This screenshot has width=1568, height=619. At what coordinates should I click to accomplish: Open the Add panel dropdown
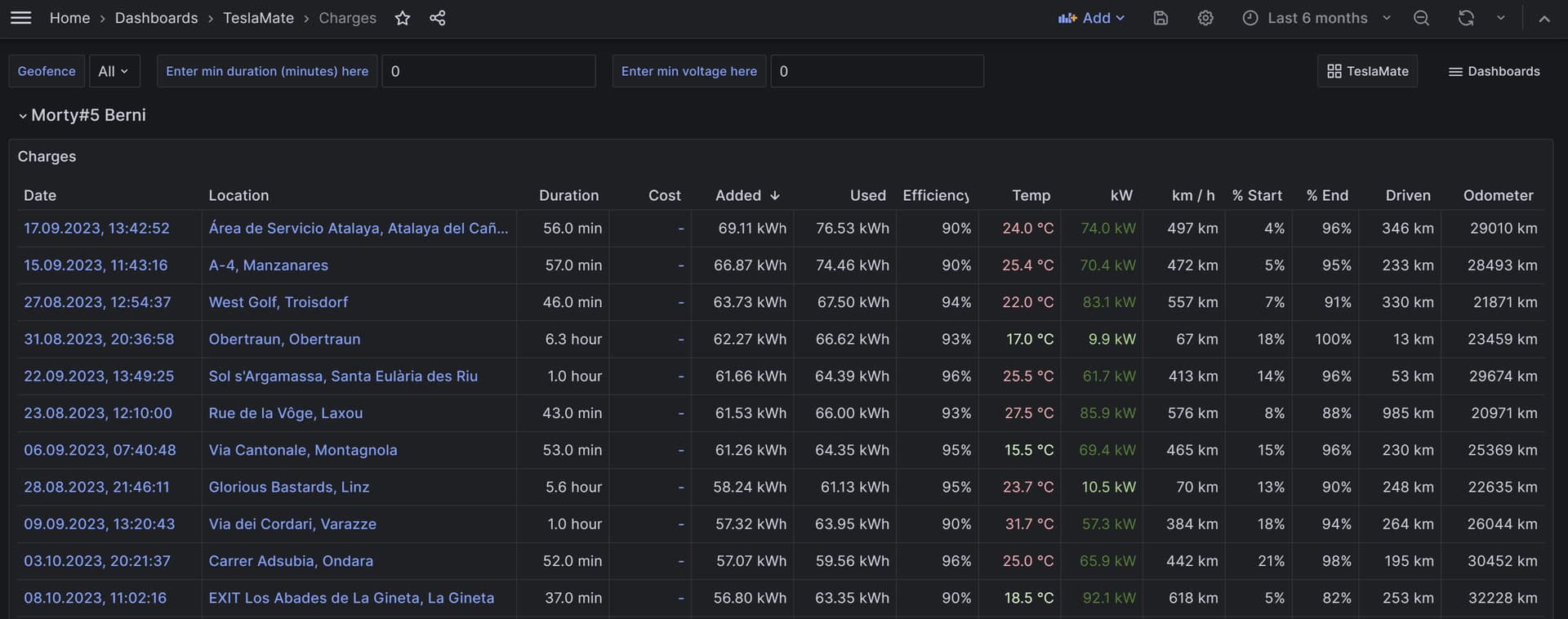(1092, 18)
